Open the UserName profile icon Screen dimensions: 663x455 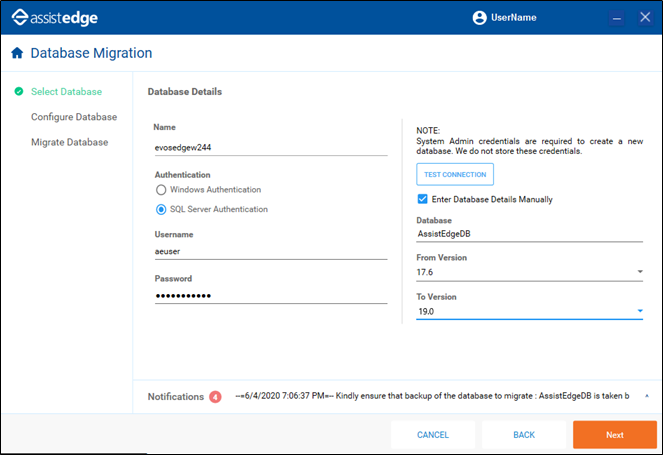tap(479, 17)
